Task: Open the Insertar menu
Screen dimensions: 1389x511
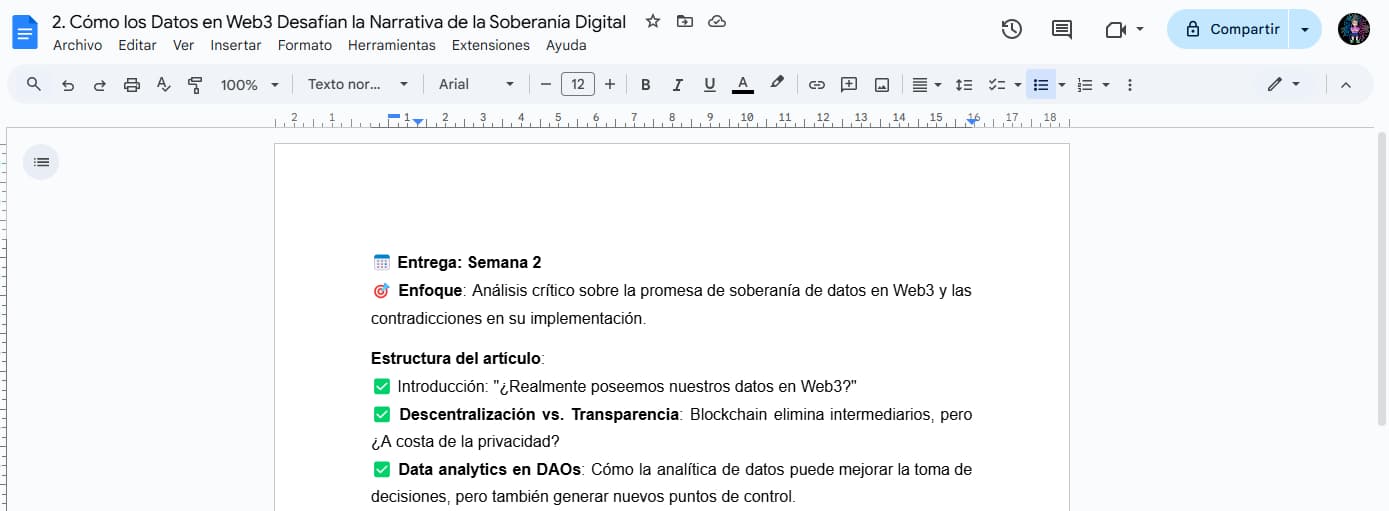Action: tap(235, 45)
